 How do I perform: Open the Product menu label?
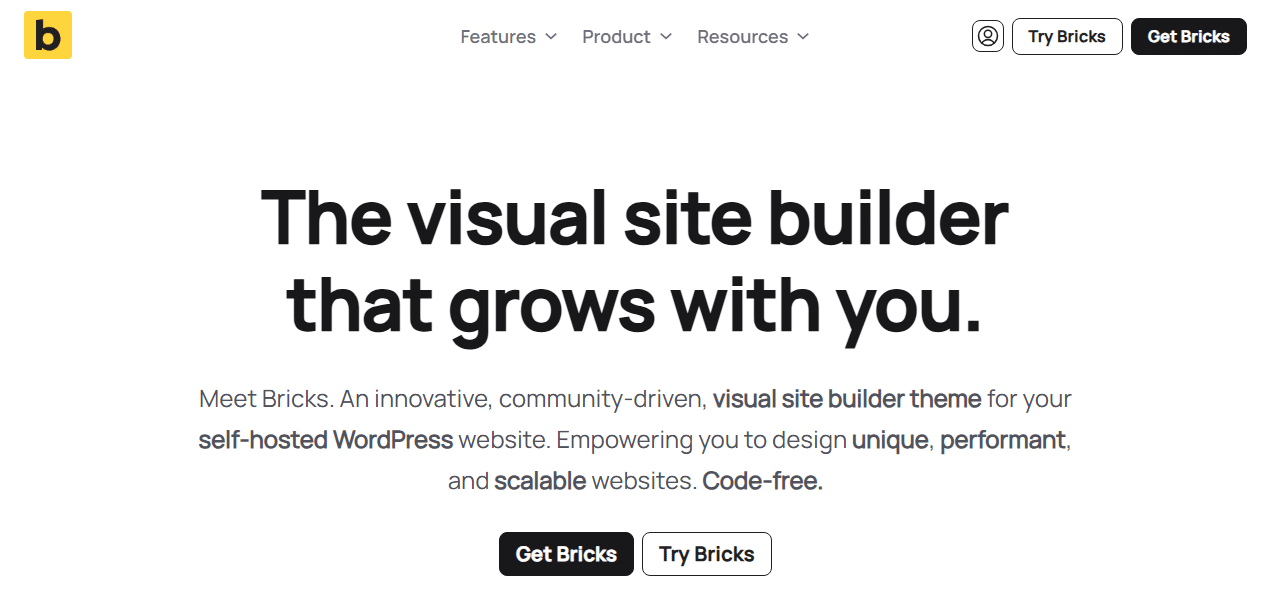click(x=616, y=37)
